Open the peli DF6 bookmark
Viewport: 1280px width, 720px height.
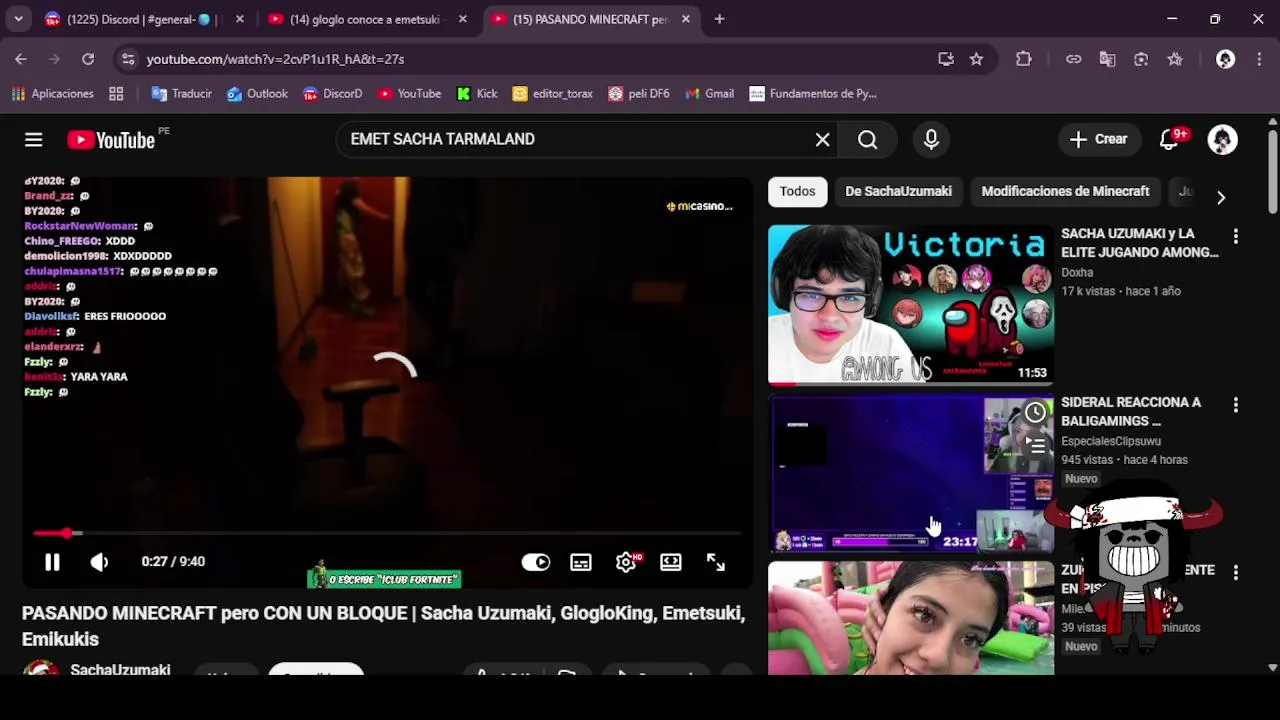[639, 94]
